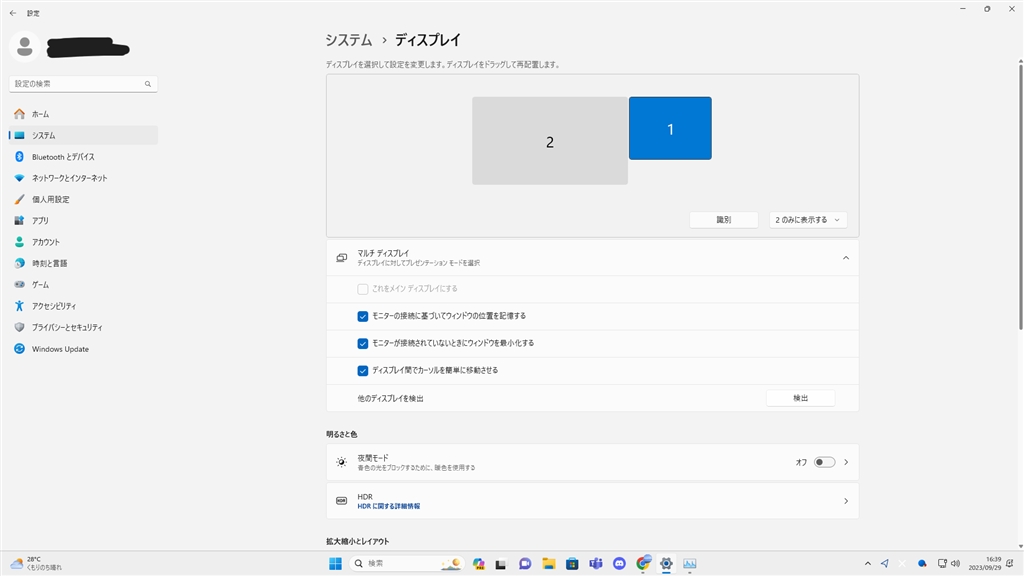The image size is (1024, 576).
Task: Open Bluetooth とデバイス settings
Action: point(62,157)
